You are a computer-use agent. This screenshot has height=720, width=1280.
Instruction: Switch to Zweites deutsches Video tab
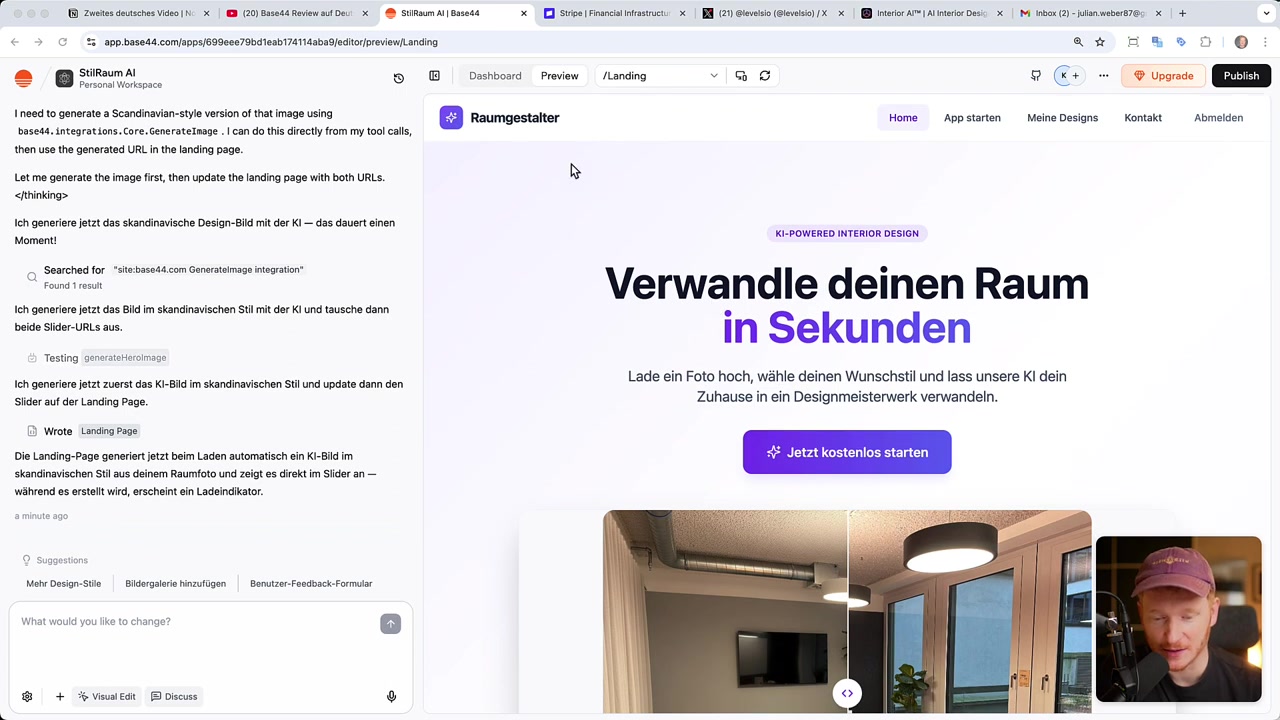point(137,13)
